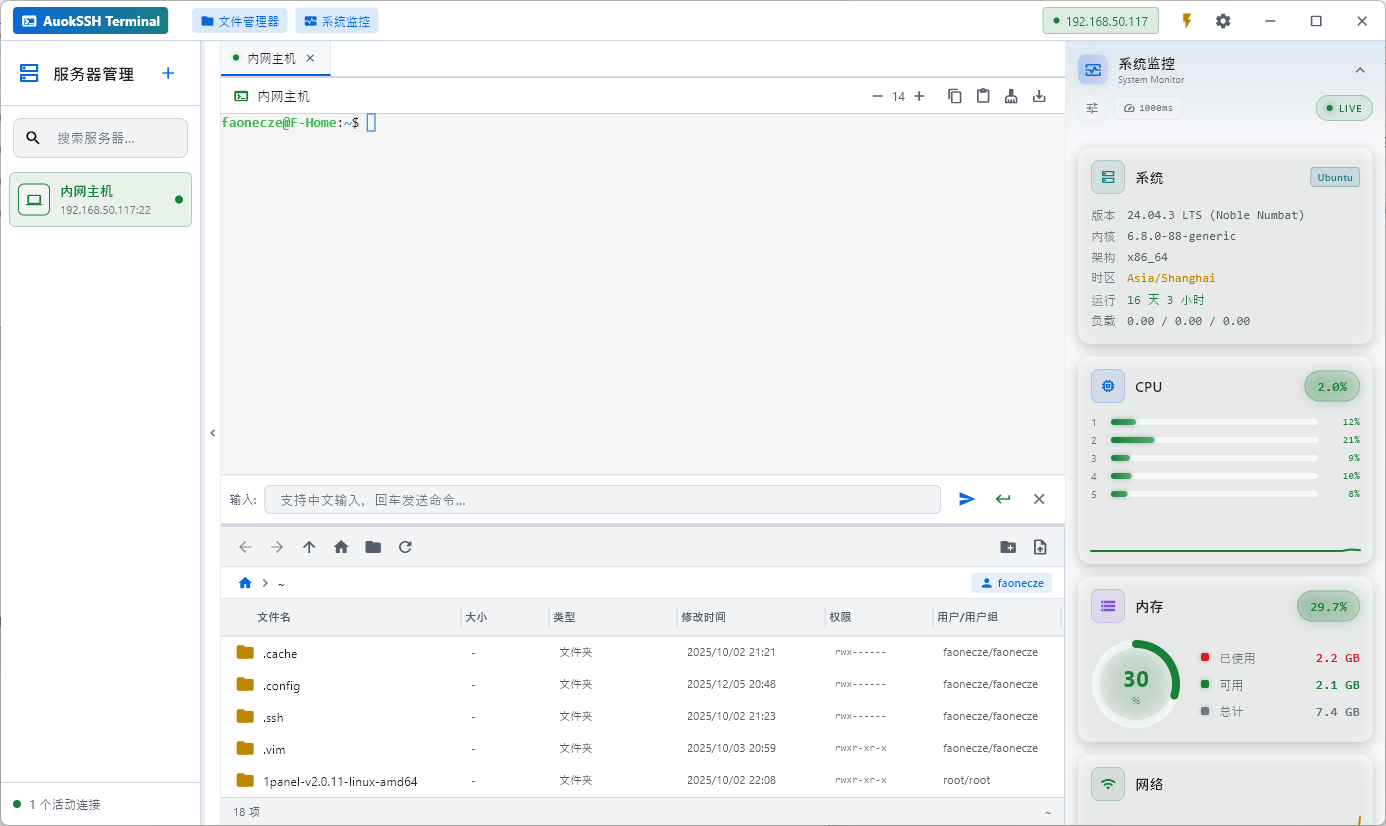Click the upload file icon in file browser
The width and height of the screenshot is (1386, 826).
click(x=1040, y=547)
